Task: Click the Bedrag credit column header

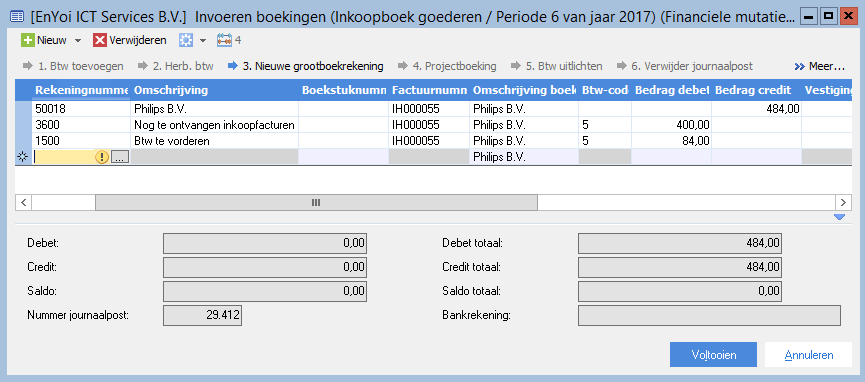Action: [756, 90]
